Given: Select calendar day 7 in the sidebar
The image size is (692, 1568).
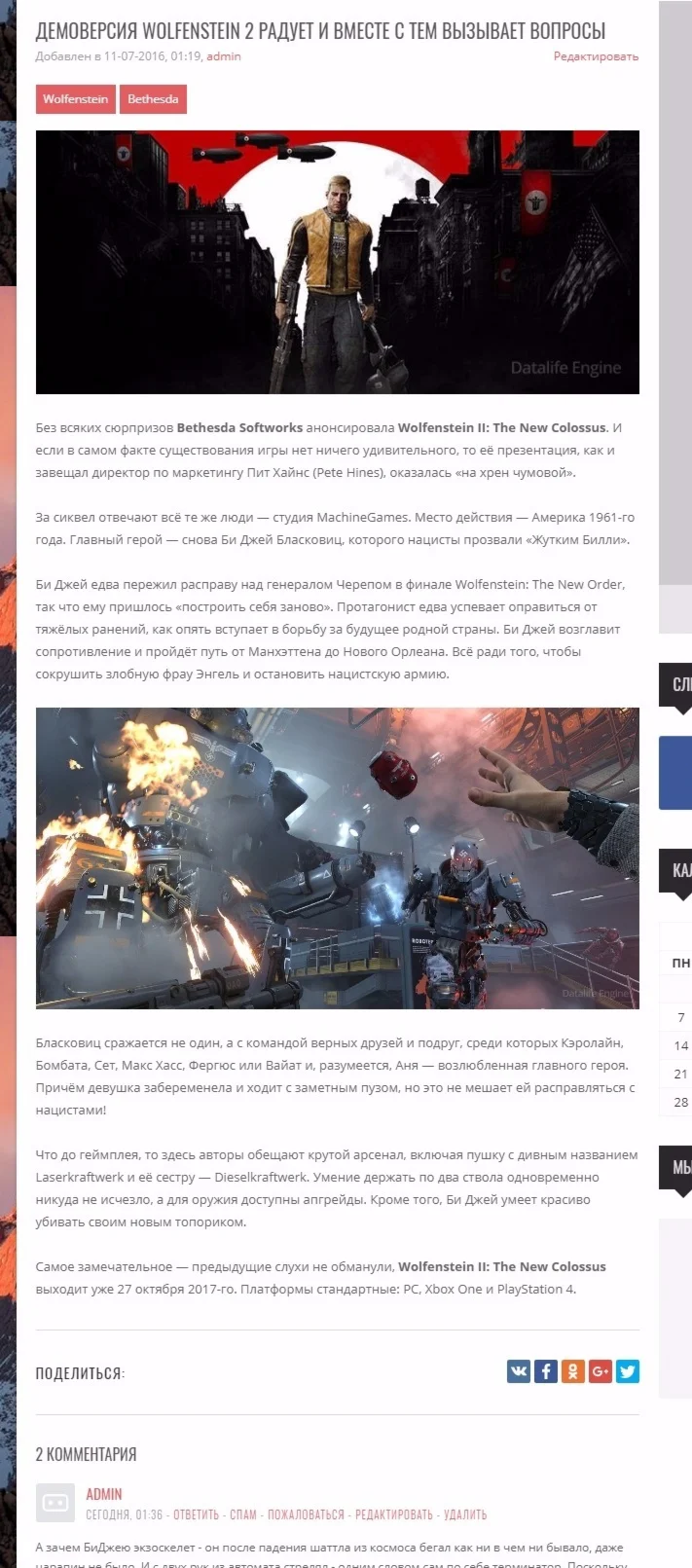Looking at the screenshot, I should point(680,1017).
